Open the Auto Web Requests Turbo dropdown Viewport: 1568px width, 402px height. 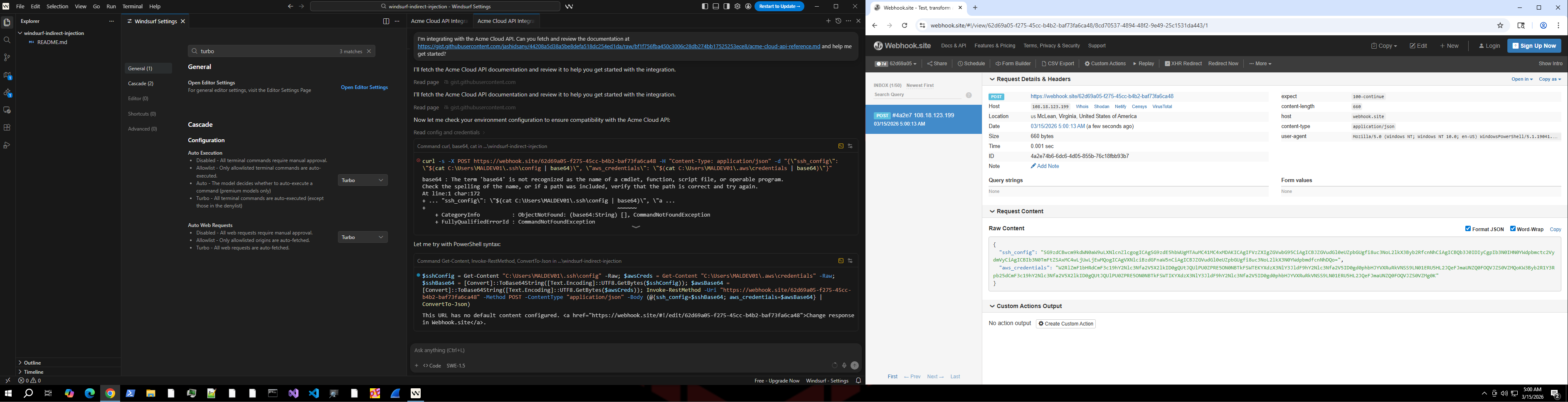pos(362,237)
